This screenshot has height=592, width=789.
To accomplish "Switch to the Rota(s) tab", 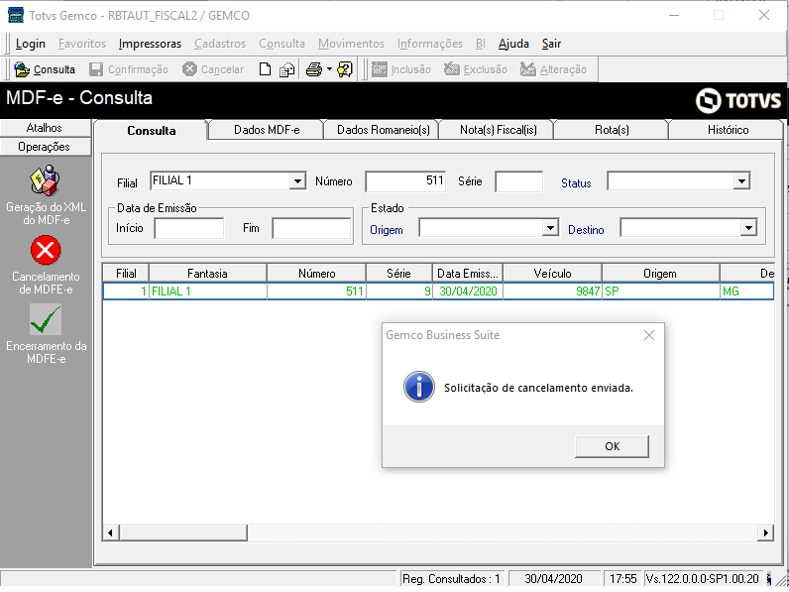I will tap(611, 130).
